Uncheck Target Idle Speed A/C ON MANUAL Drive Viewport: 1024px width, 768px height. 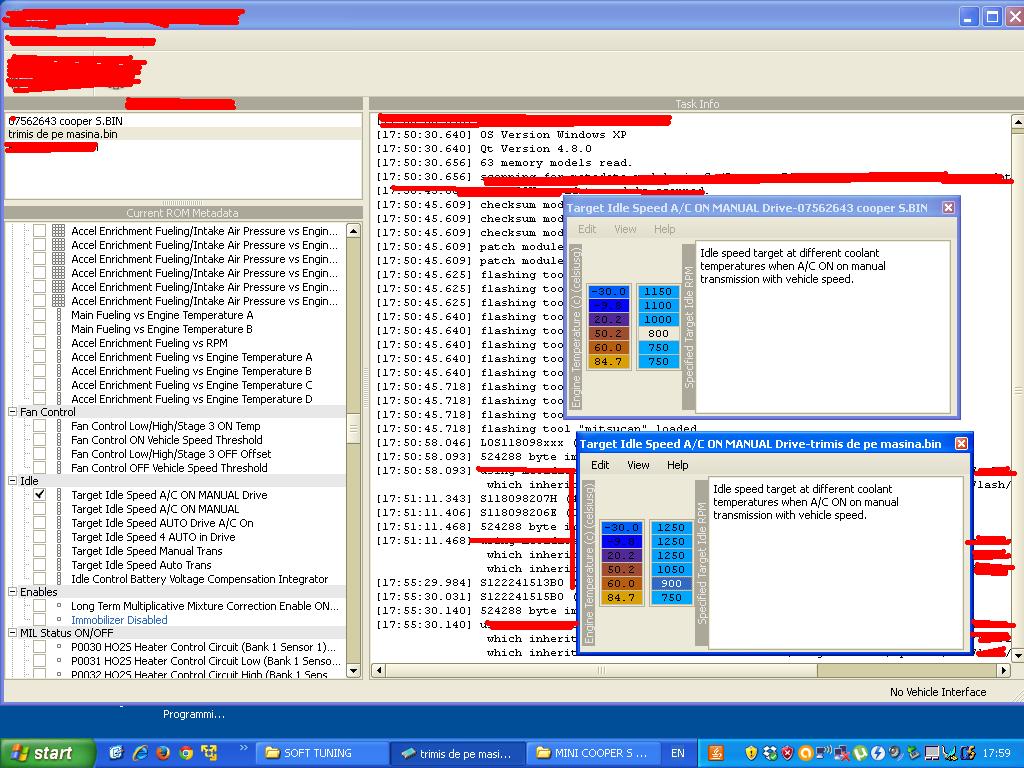(40, 495)
